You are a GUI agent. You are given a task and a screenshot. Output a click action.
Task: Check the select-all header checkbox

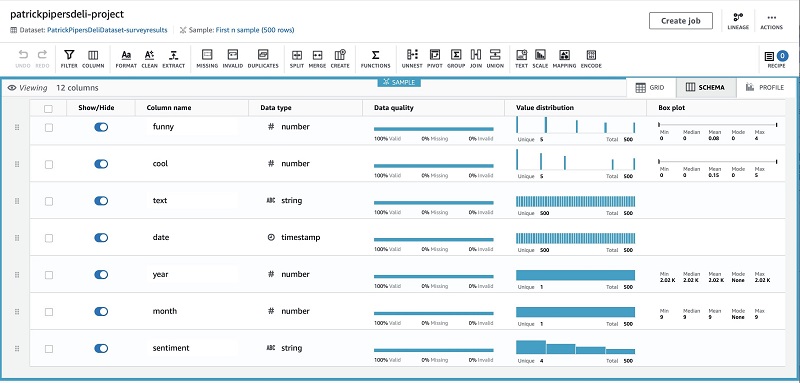pos(48,108)
